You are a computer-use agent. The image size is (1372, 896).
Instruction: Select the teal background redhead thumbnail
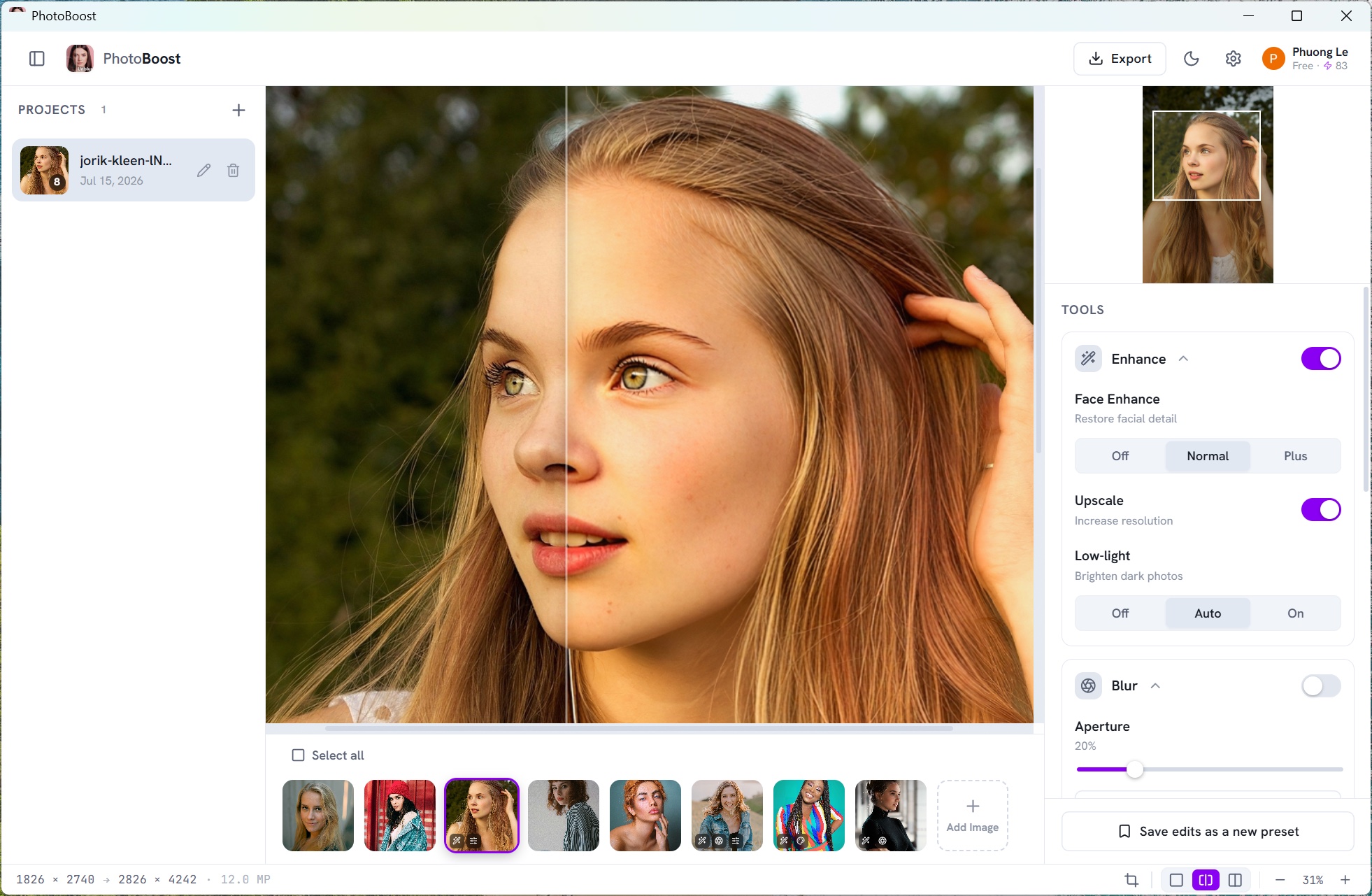point(645,816)
